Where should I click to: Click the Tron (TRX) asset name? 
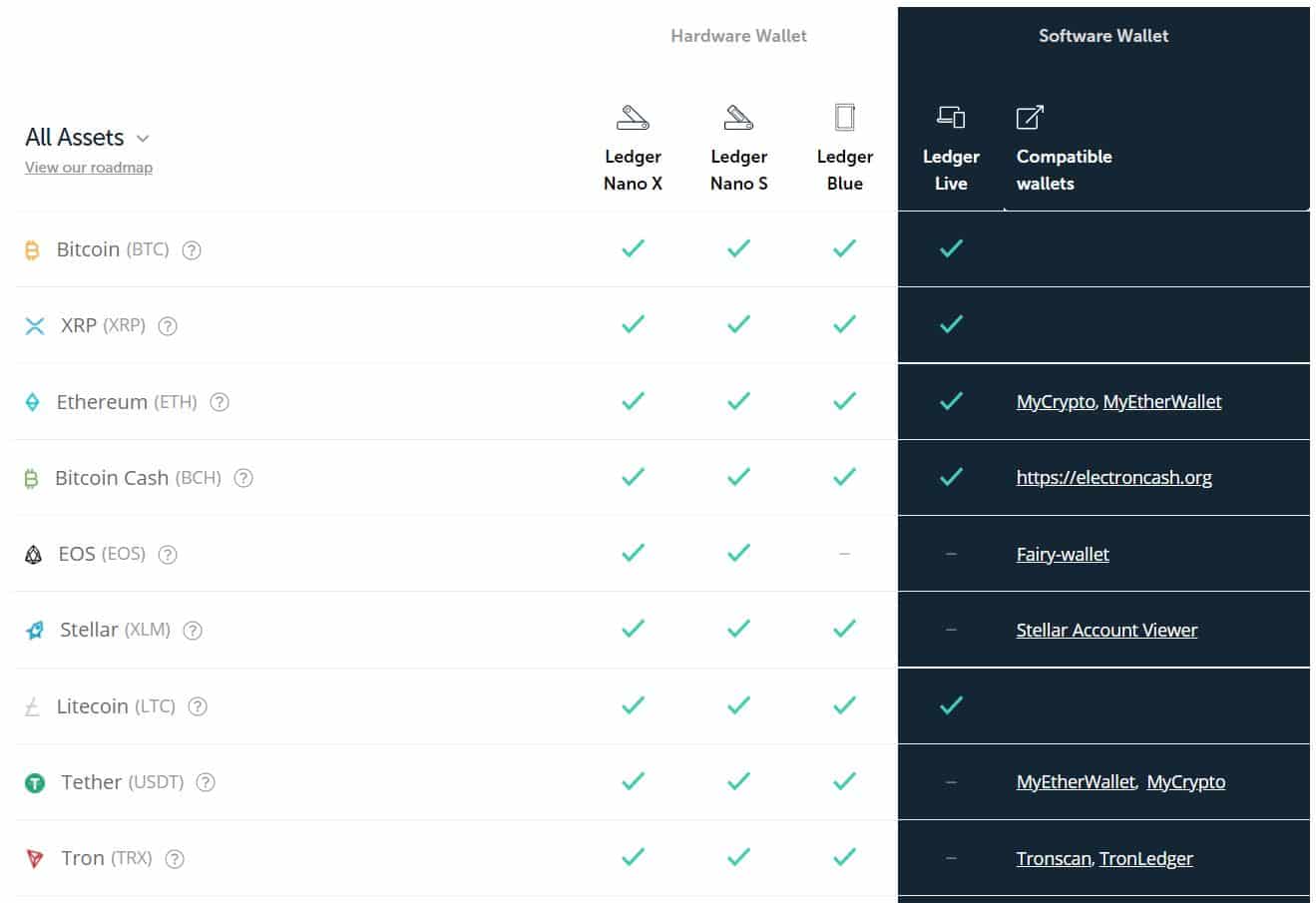click(x=107, y=858)
